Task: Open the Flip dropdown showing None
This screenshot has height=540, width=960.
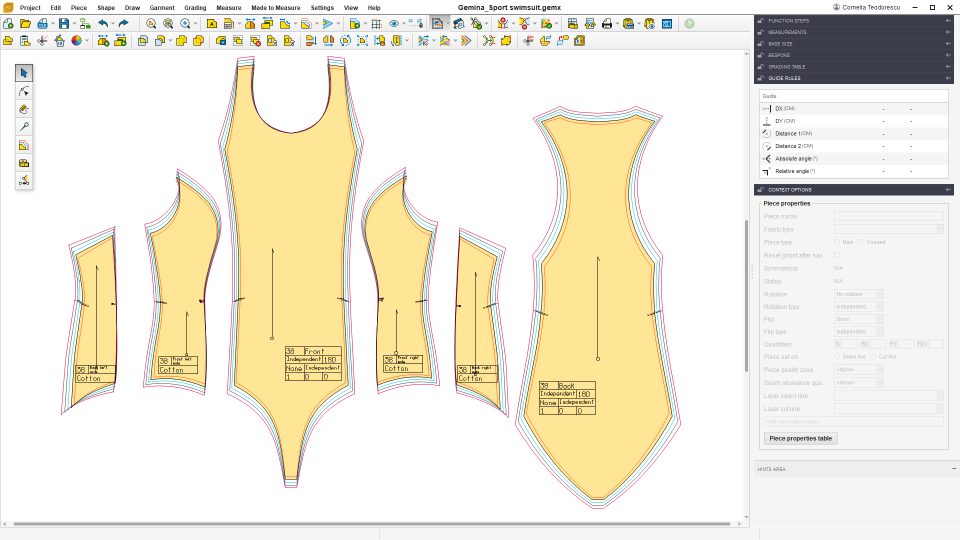Action: tap(858, 319)
